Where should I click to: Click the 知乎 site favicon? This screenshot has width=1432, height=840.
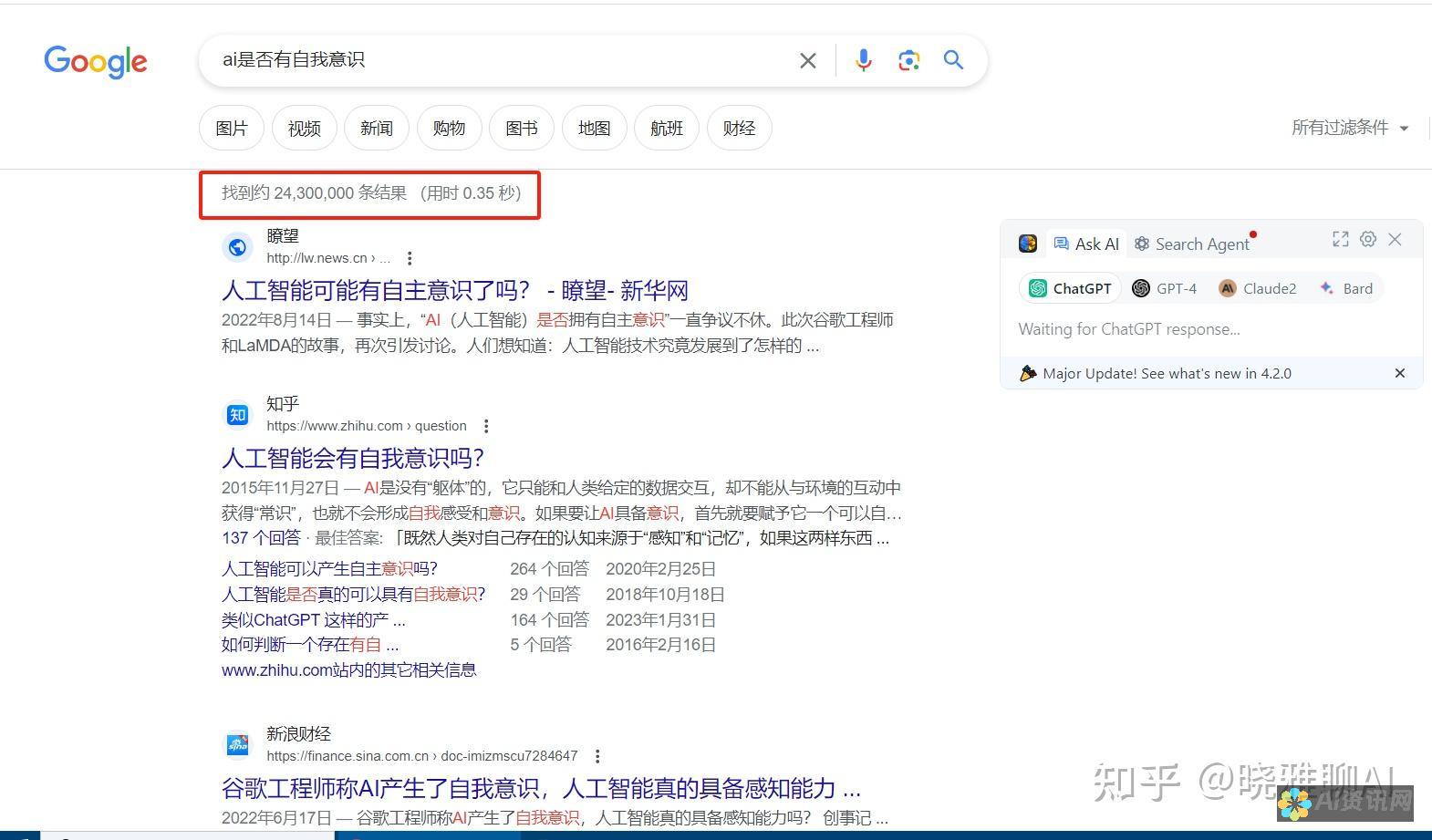pos(237,415)
